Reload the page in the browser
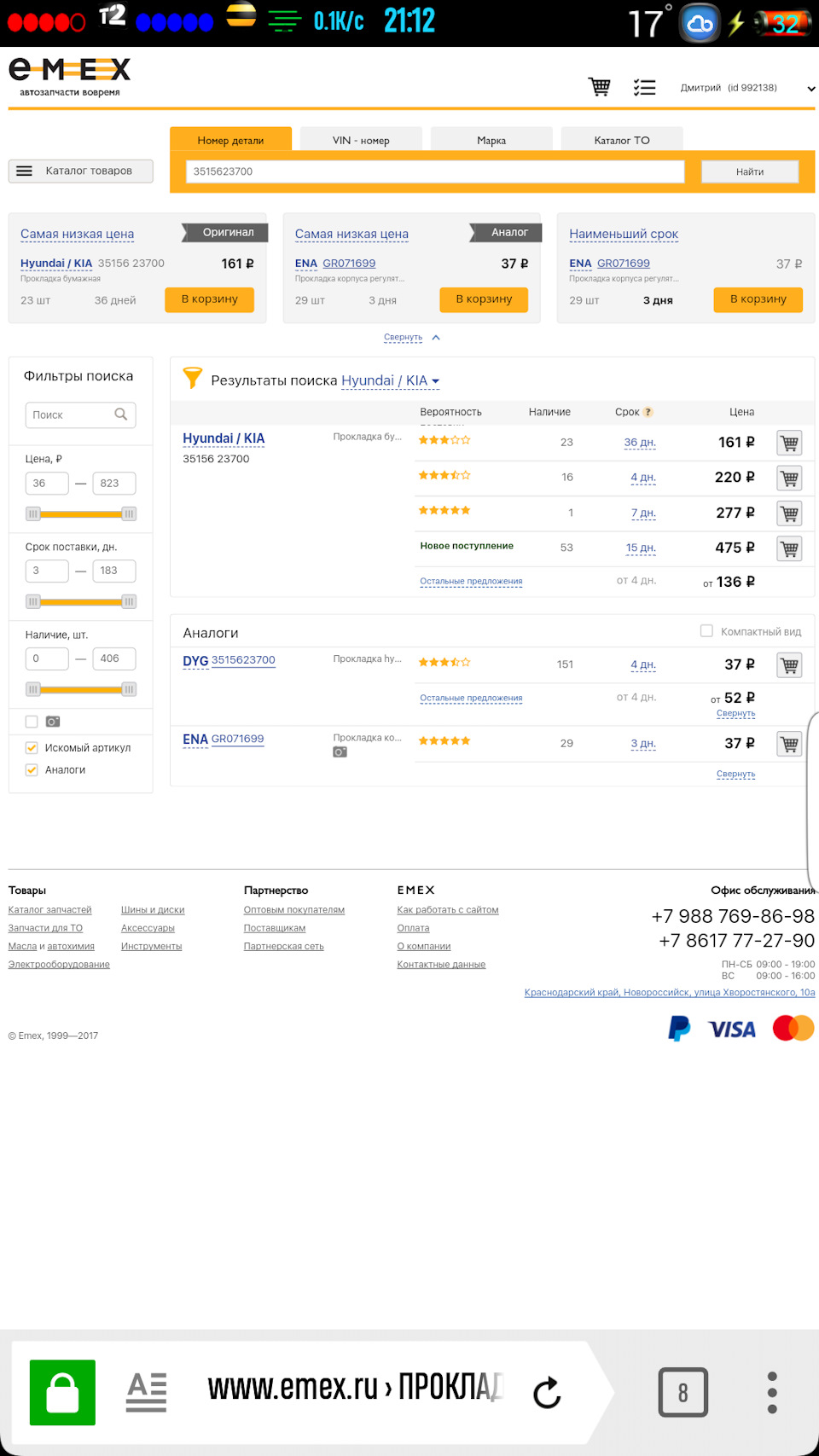This screenshot has width=819, height=1456. point(547,1393)
